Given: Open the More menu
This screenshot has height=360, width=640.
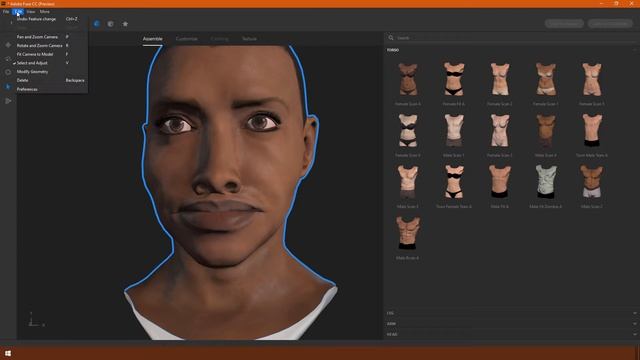Looking at the screenshot, I should click(44, 11).
